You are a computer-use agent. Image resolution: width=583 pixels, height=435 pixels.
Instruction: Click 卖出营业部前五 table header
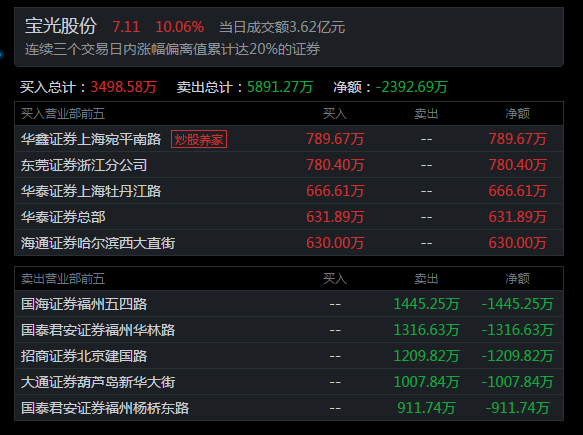(63, 278)
